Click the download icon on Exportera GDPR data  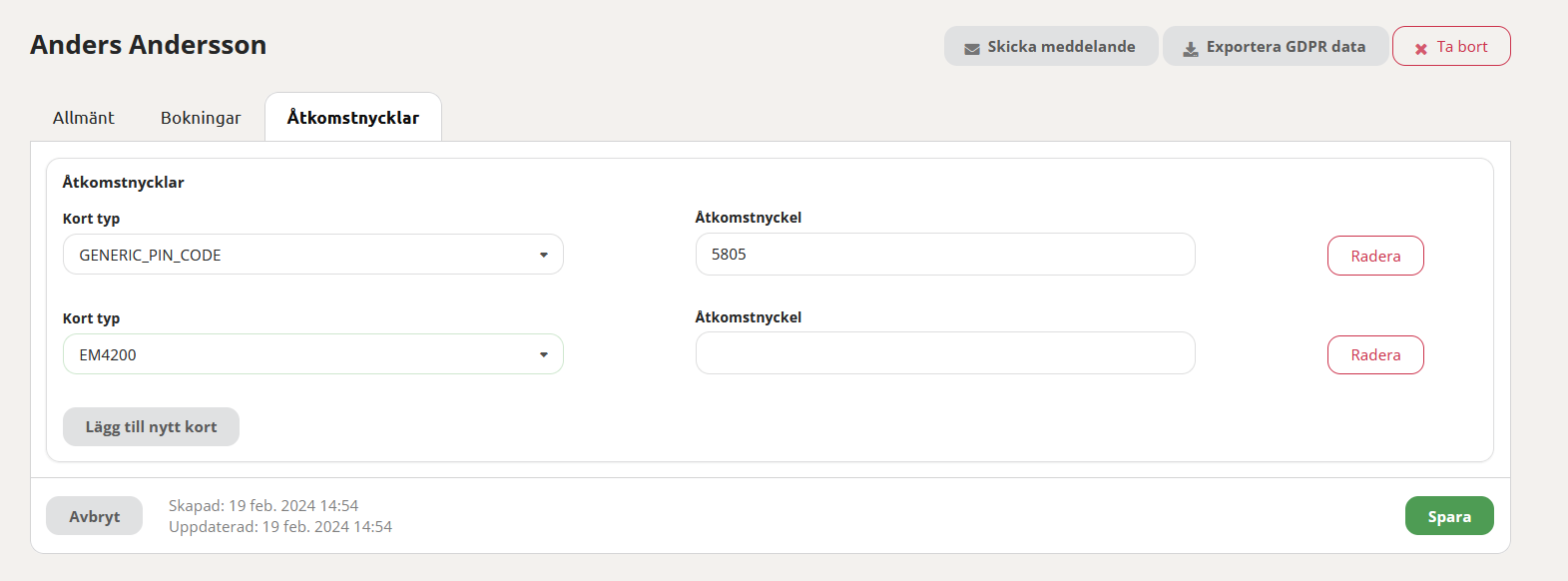(x=1191, y=48)
